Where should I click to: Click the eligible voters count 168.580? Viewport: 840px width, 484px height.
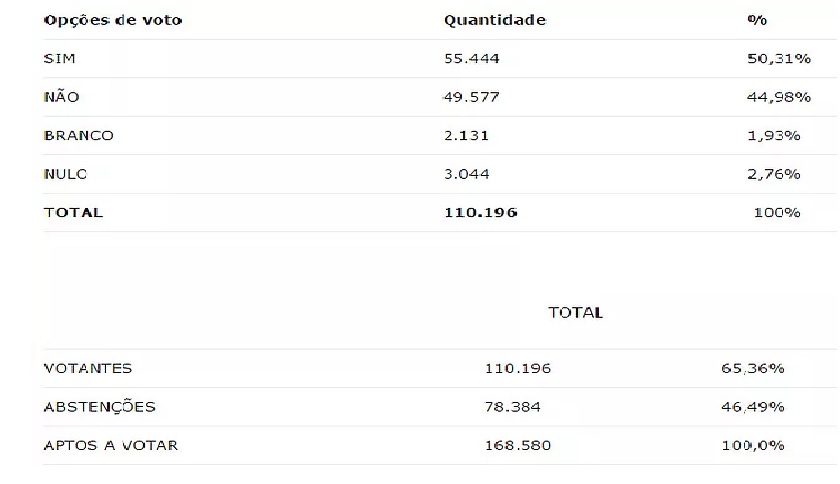pyautogui.click(x=518, y=445)
